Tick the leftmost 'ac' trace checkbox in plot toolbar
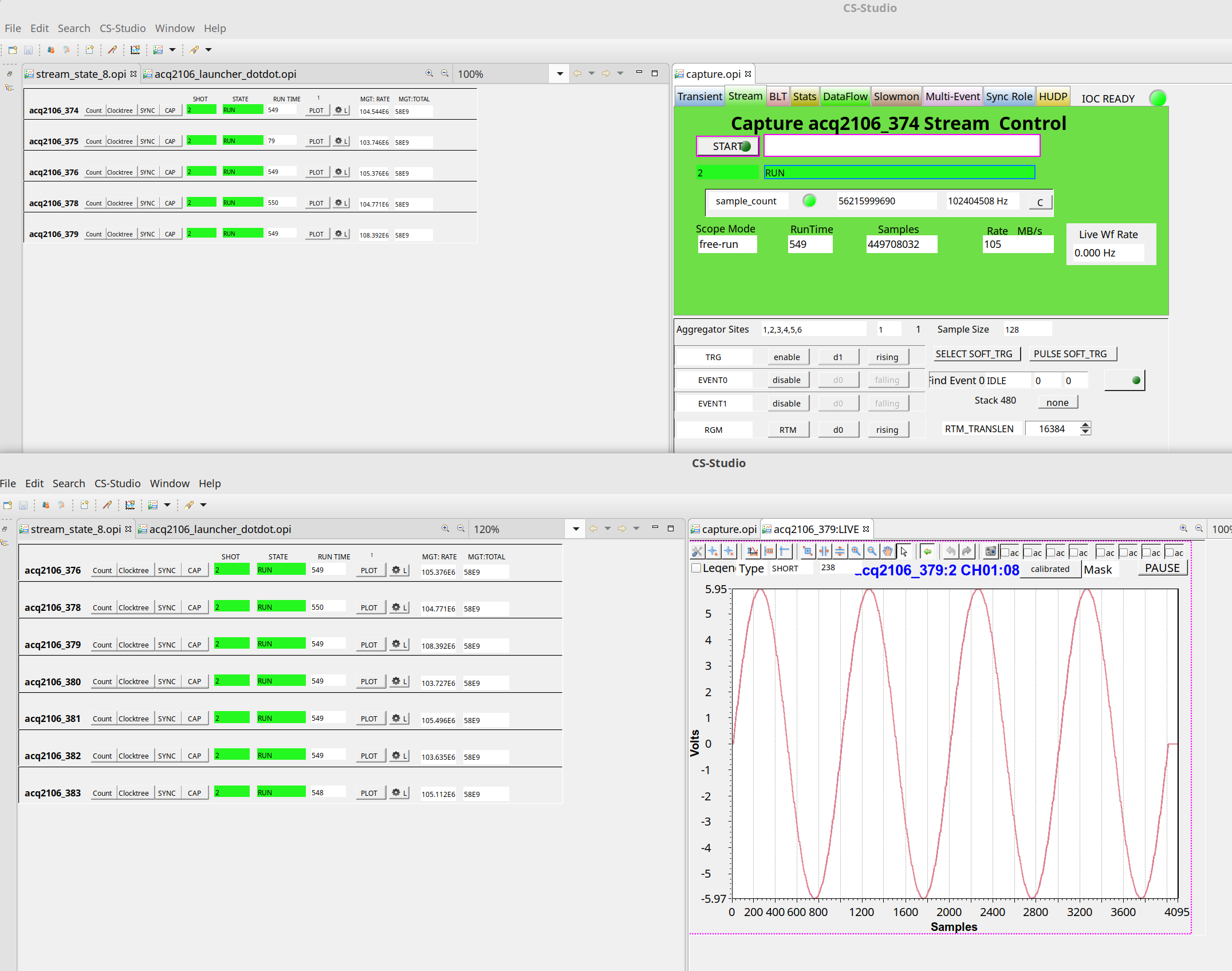The width and height of the screenshot is (1232, 971). pos(1005,552)
